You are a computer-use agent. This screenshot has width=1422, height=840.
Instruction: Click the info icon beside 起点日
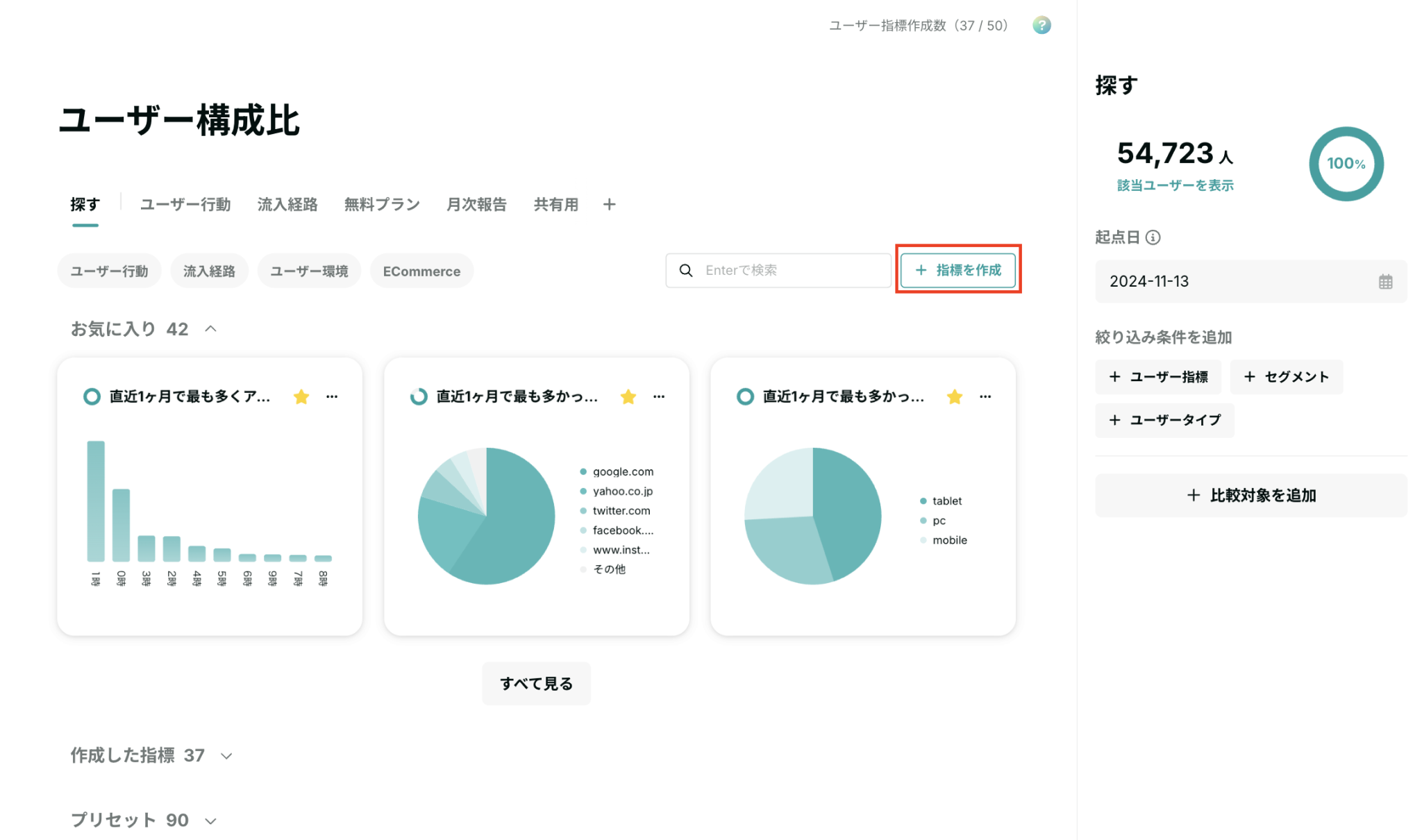pyautogui.click(x=1153, y=237)
